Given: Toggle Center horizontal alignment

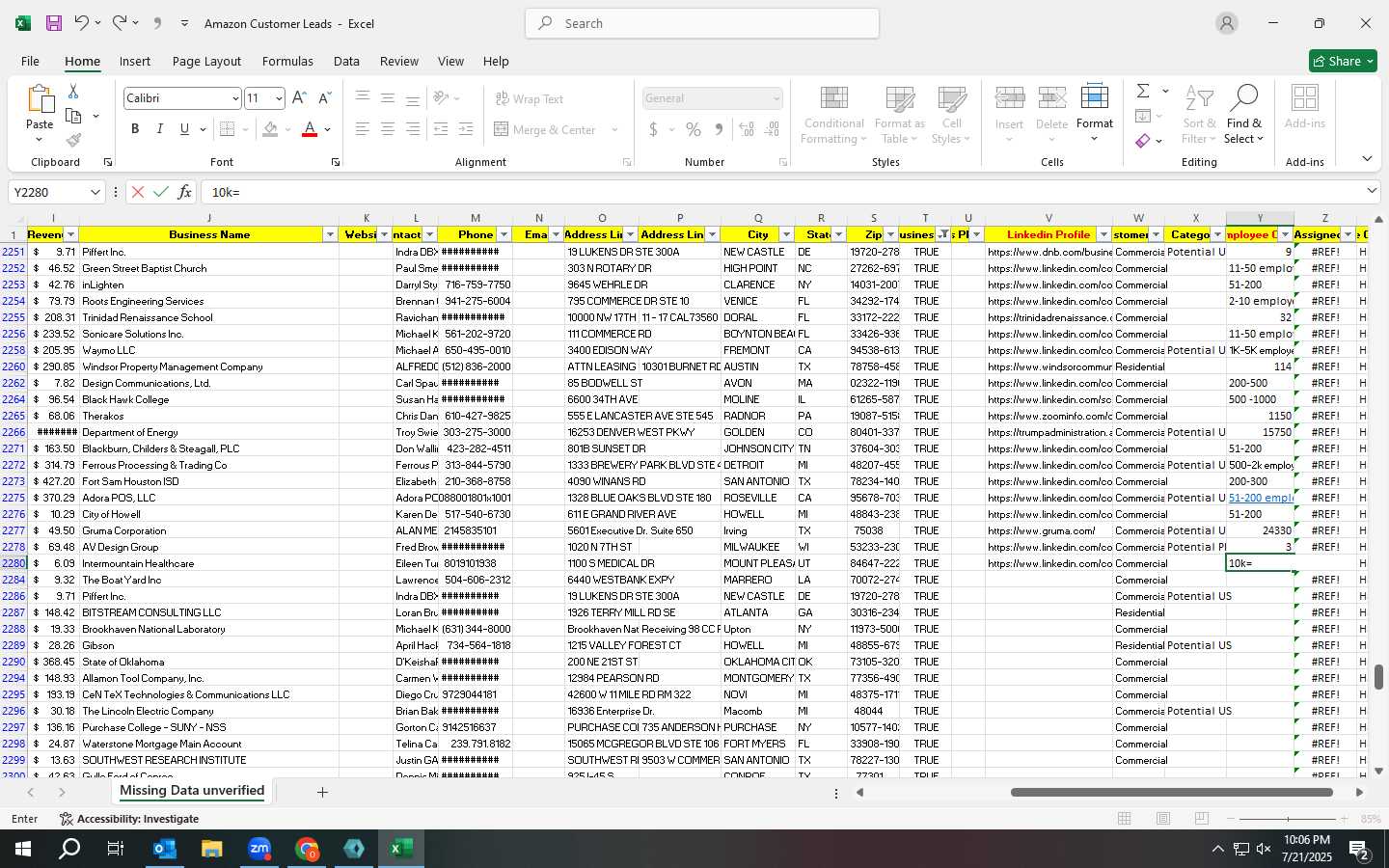Looking at the screenshot, I should pyautogui.click(x=388, y=129).
